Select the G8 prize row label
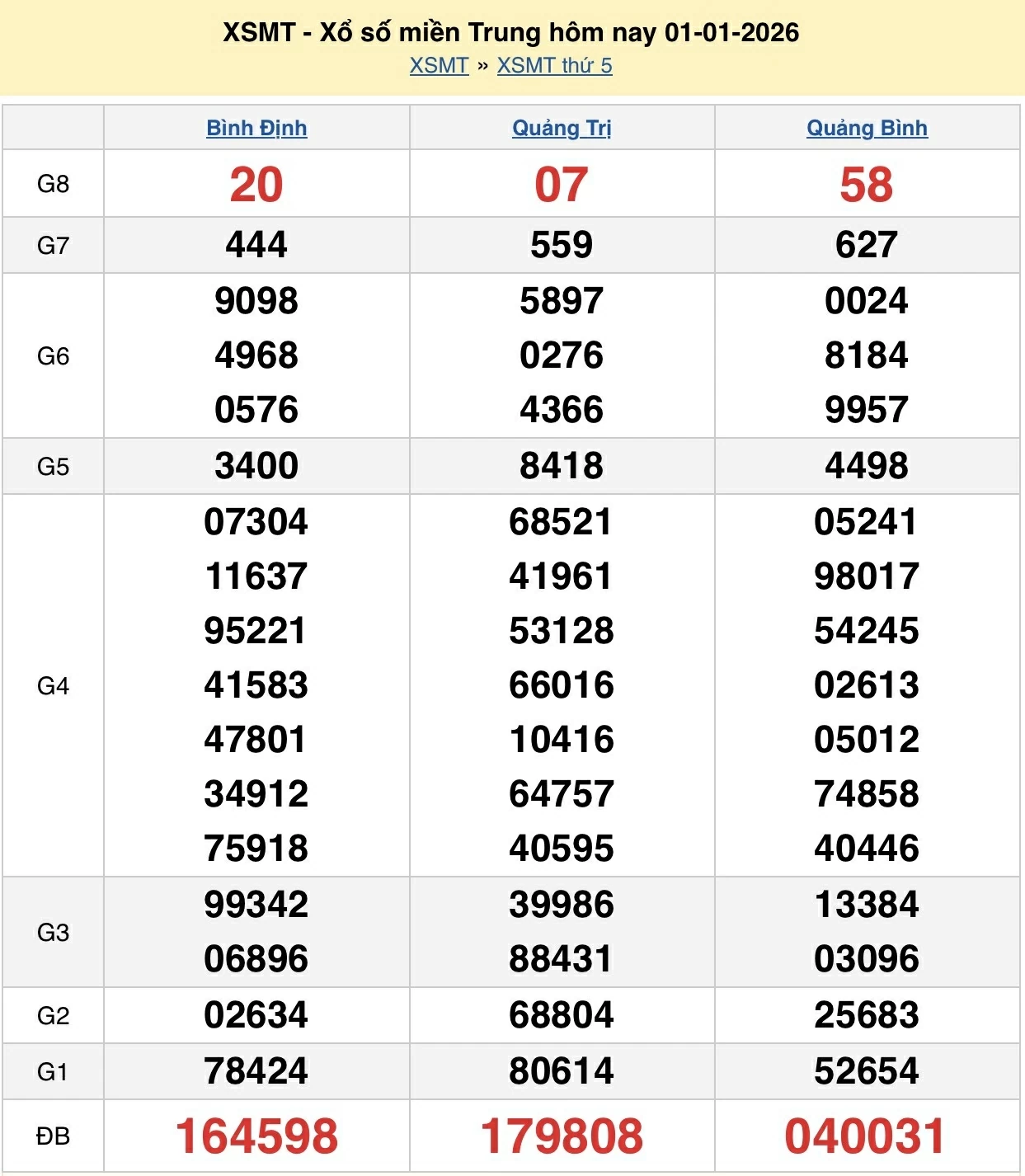This screenshot has height=1176, width=1025. (x=53, y=184)
